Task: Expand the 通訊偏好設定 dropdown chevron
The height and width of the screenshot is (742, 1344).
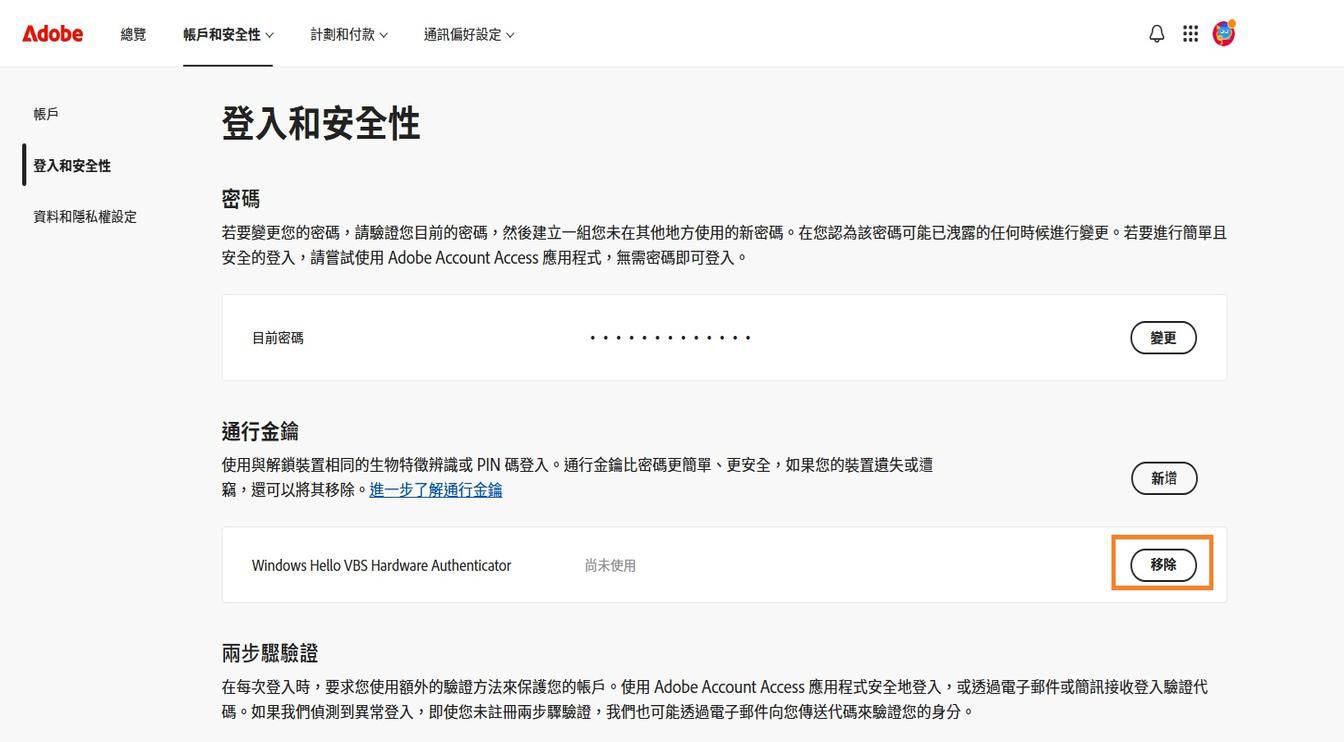Action: click(x=510, y=33)
